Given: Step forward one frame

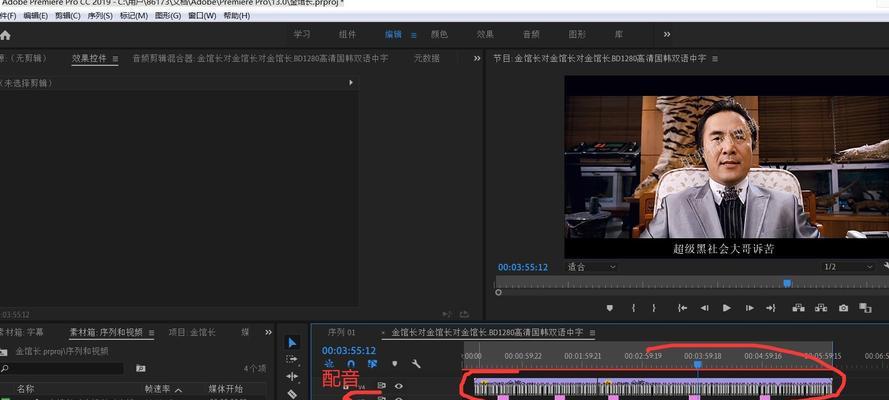Looking at the screenshot, I should pyautogui.click(x=750, y=308).
